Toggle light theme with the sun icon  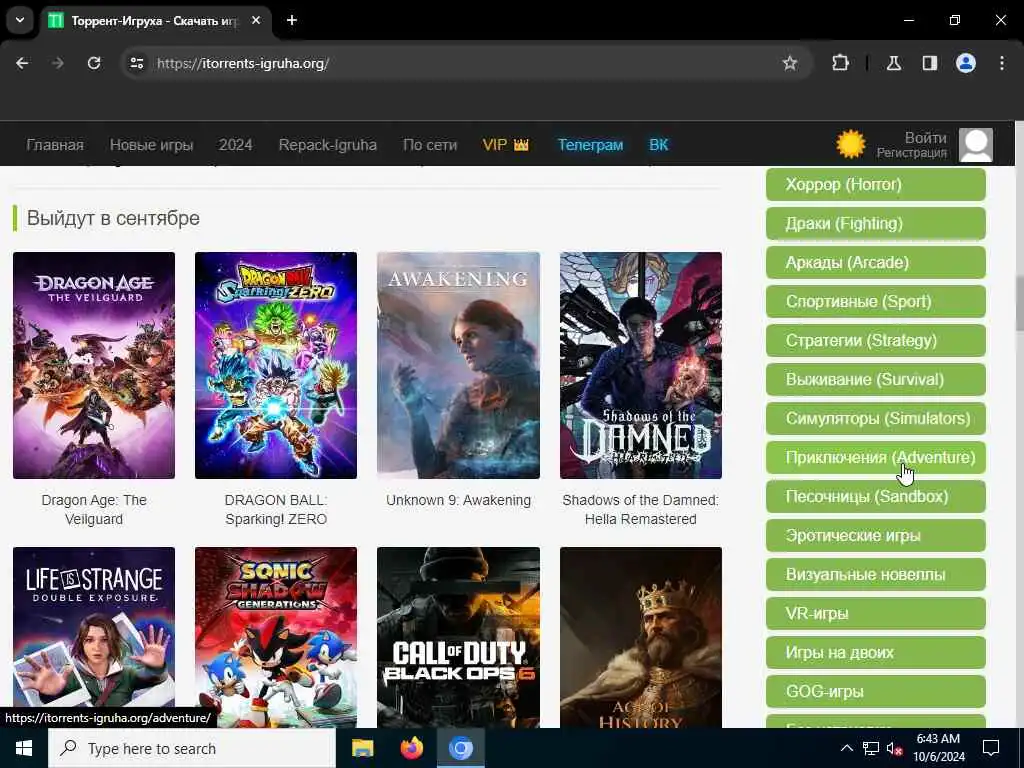point(850,144)
